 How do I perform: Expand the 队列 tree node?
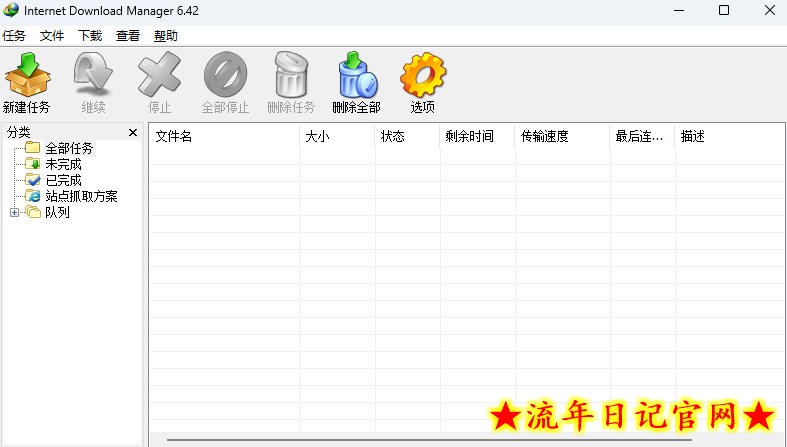click(14, 212)
